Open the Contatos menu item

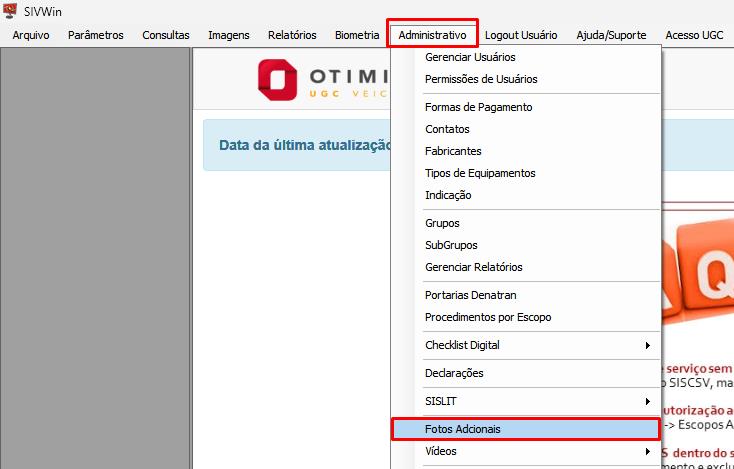point(447,129)
